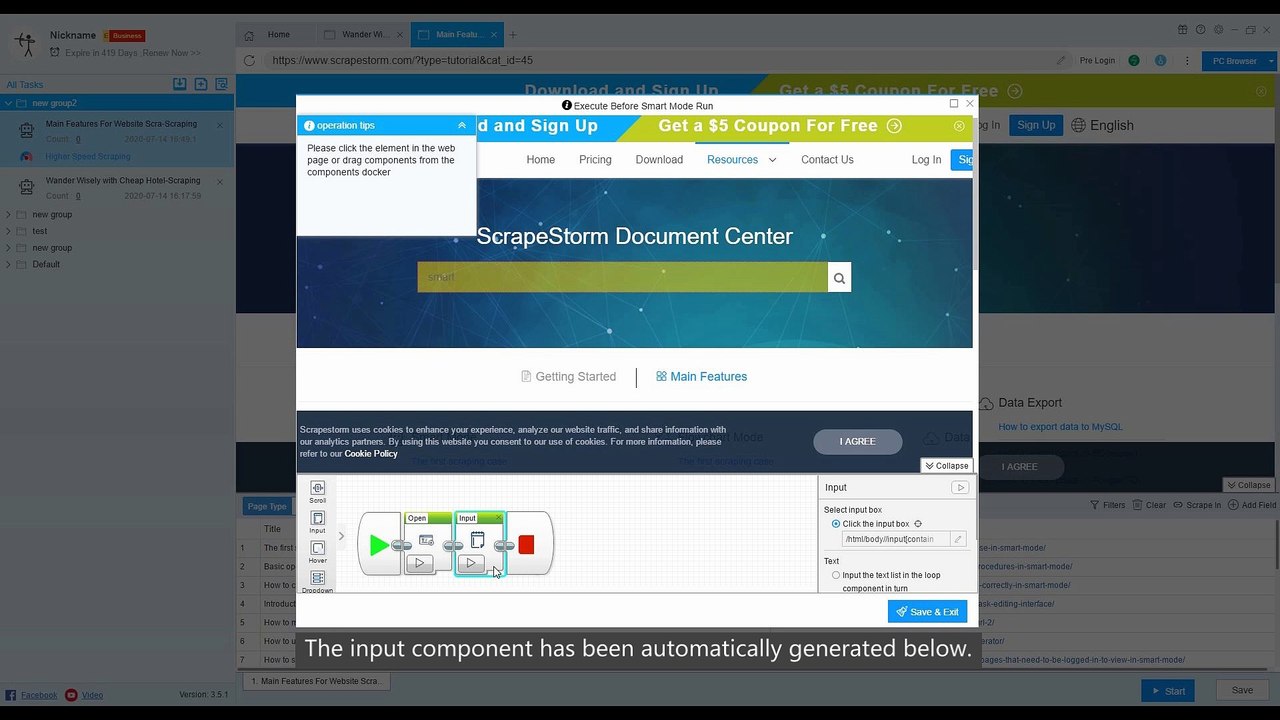Select the Dropdown component in the components docker
1280x720 pixels.
[317, 581]
